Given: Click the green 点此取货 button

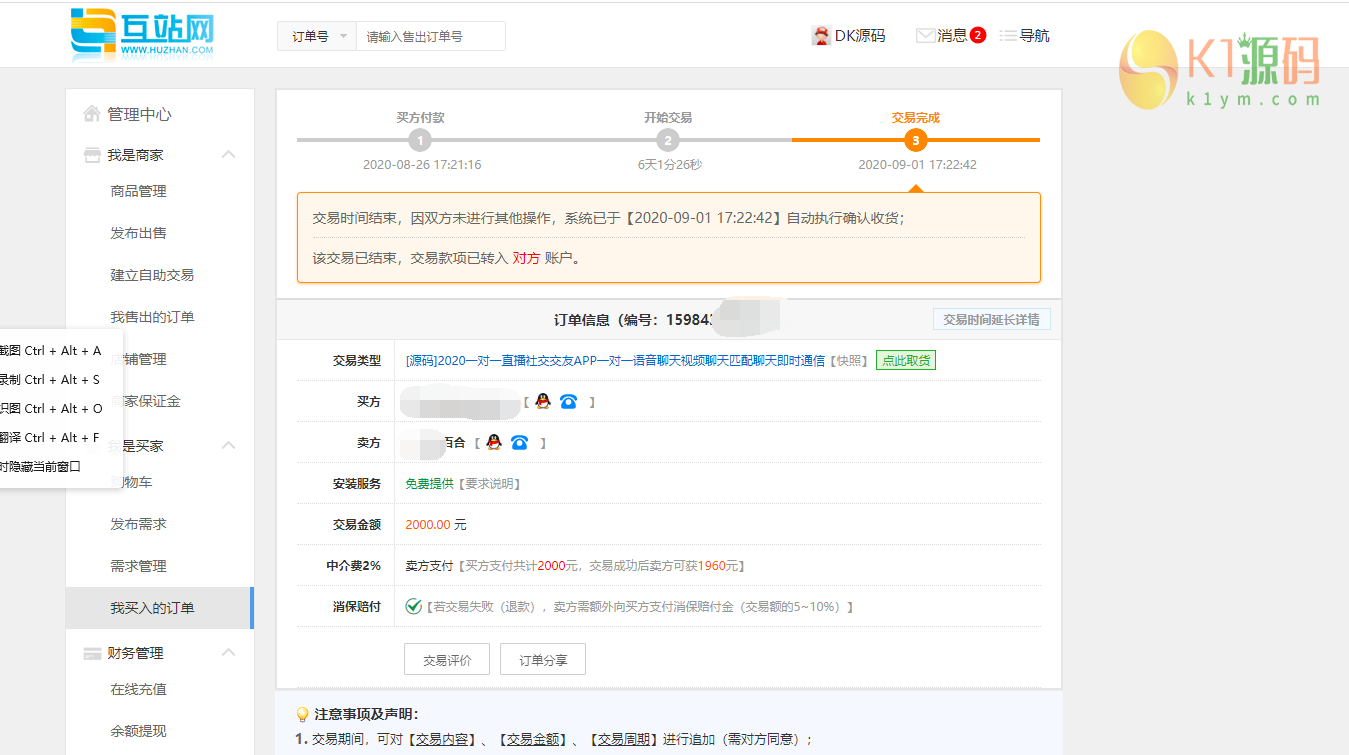Looking at the screenshot, I should pyautogui.click(x=905, y=360).
